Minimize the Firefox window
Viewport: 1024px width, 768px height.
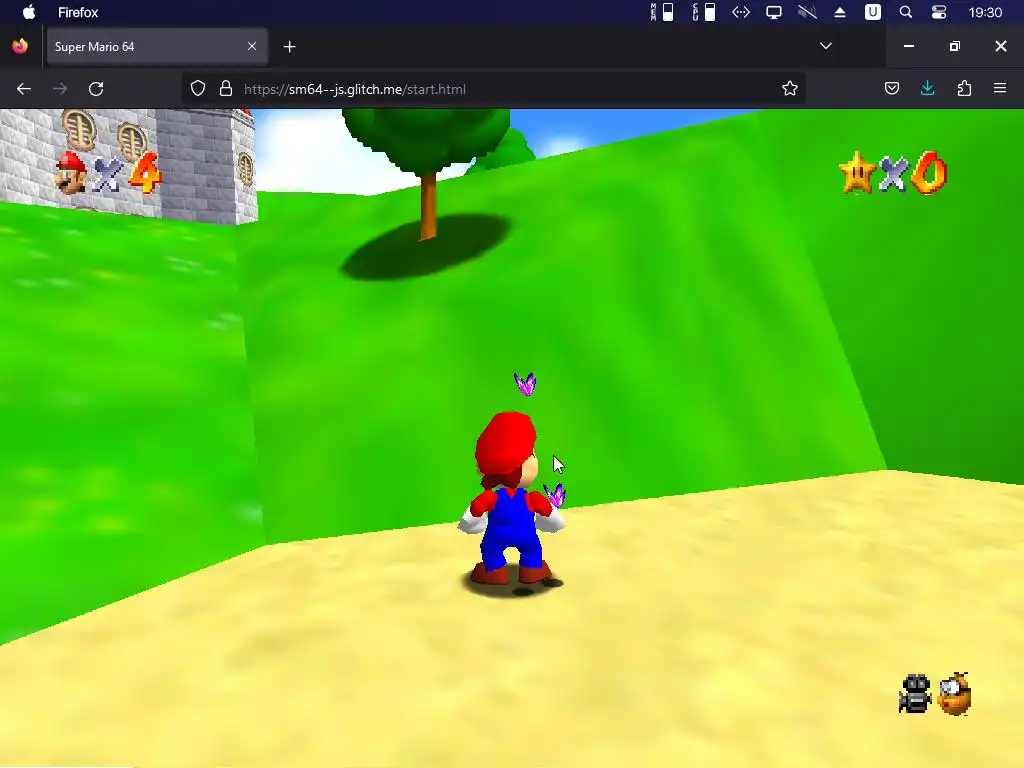(908, 46)
